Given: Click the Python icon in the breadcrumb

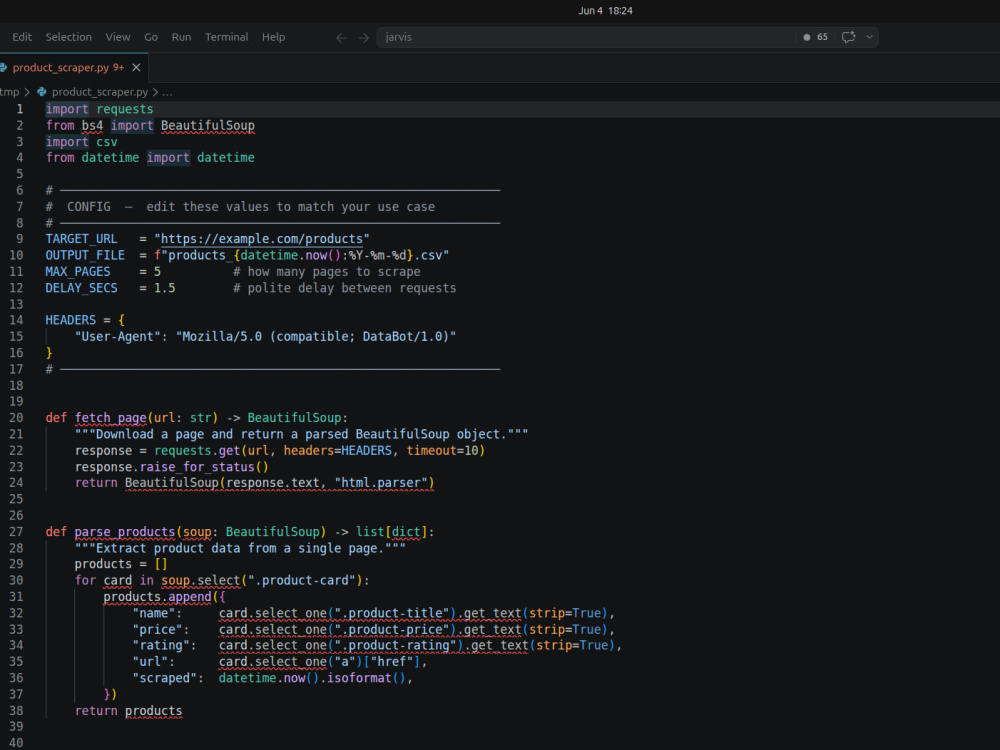Looking at the screenshot, I should point(42,92).
